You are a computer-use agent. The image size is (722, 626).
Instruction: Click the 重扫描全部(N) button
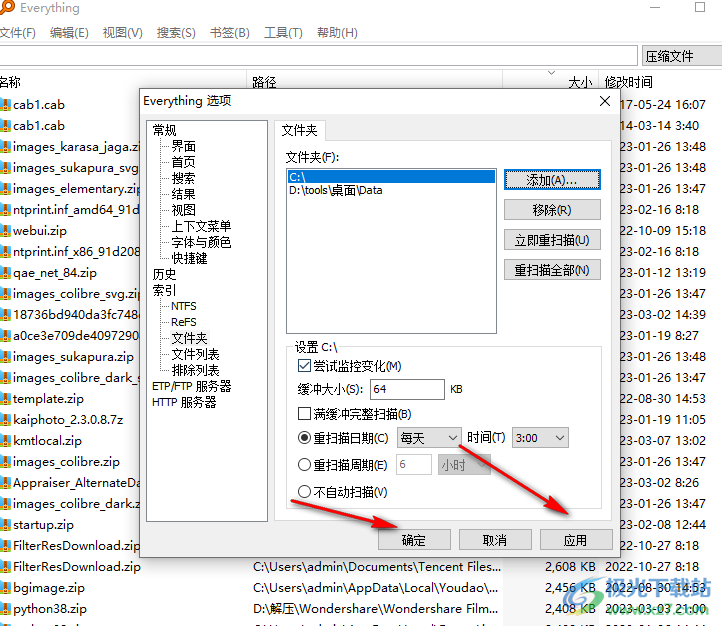pyautogui.click(x=552, y=270)
